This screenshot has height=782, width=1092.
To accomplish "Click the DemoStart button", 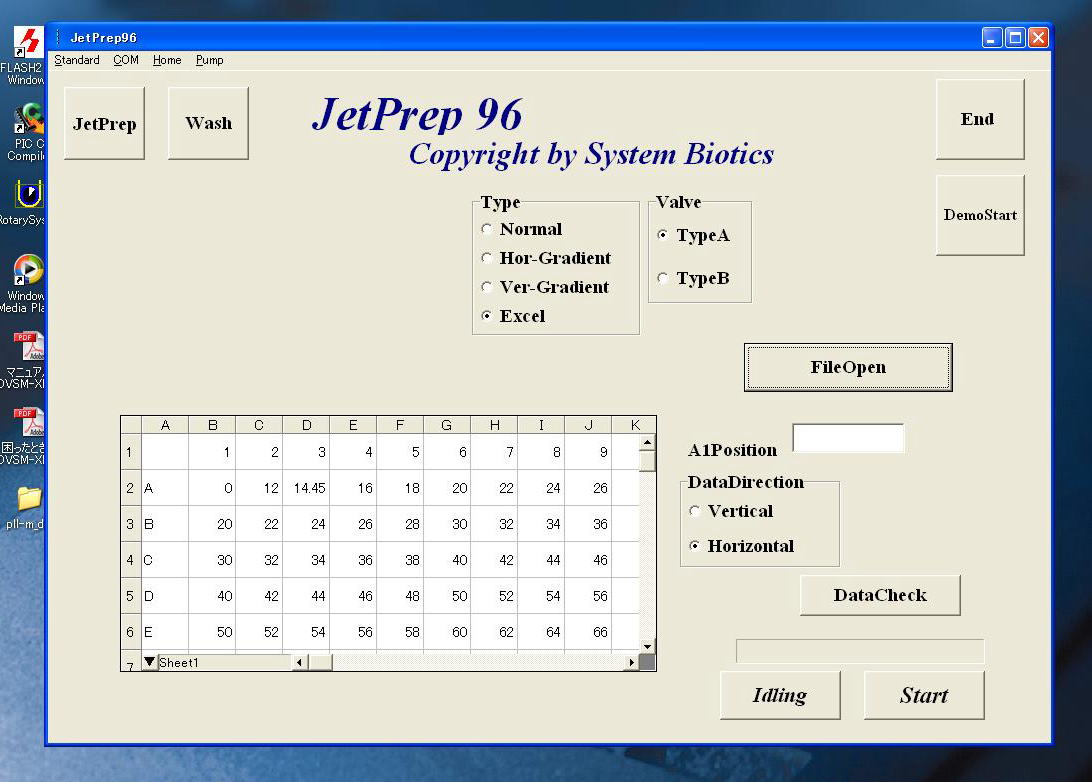I will pyautogui.click(x=980, y=215).
